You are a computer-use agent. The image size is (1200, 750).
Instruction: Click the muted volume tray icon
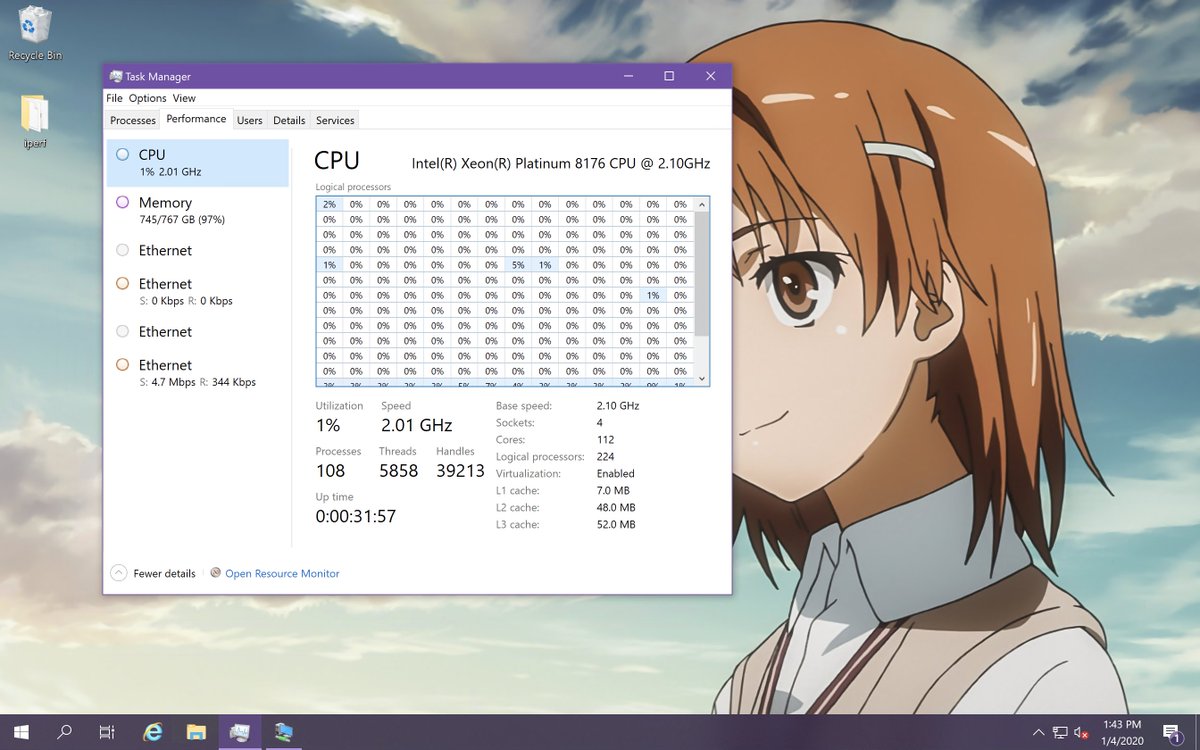coord(1081,733)
